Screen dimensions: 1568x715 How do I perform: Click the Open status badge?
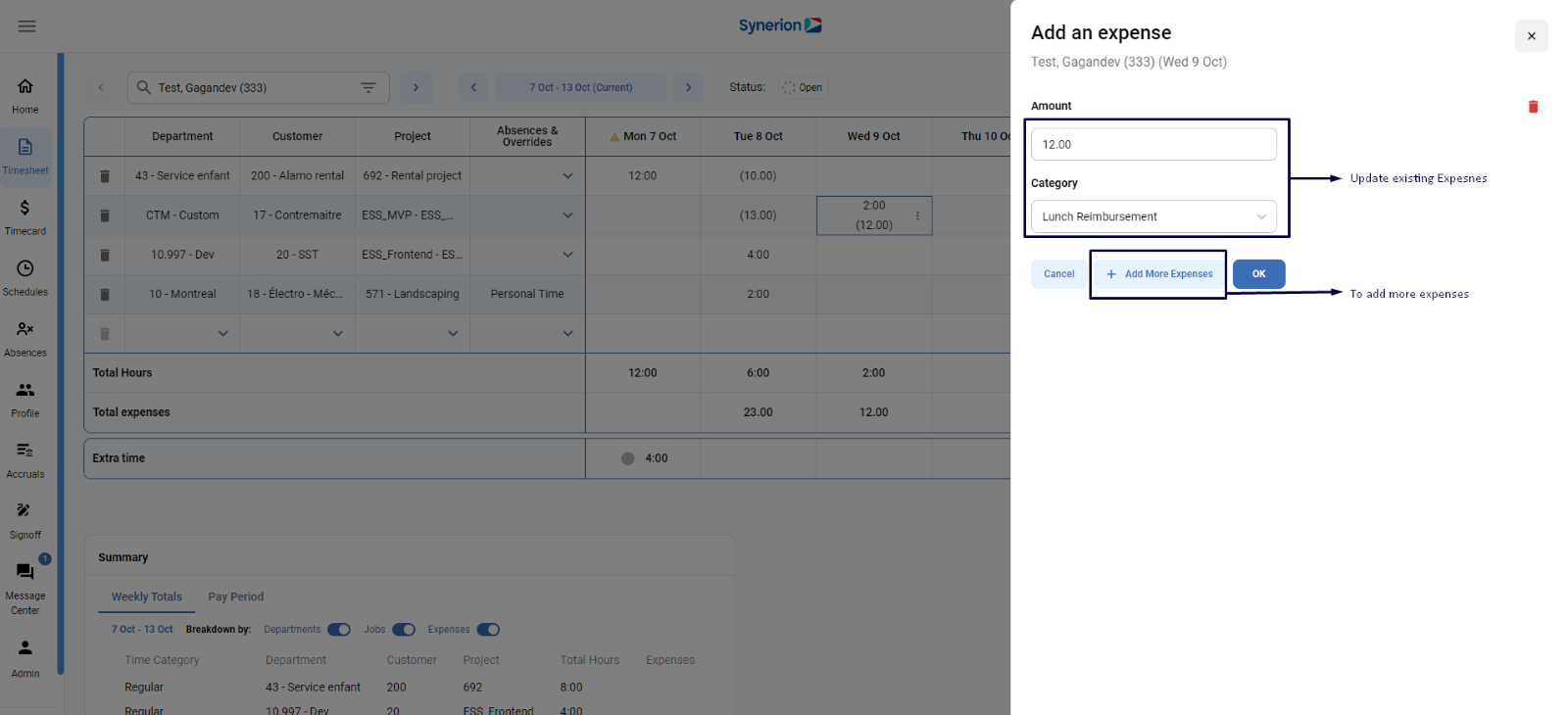(803, 87)
